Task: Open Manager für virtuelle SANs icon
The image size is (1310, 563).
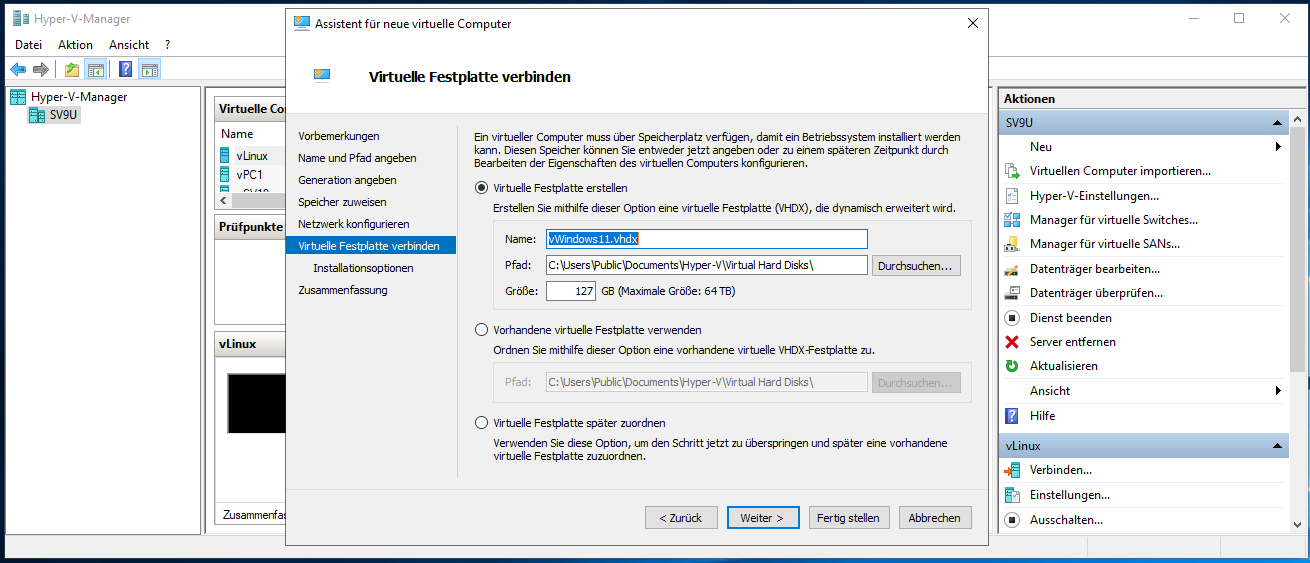Action: click(x=1011, y=244)
